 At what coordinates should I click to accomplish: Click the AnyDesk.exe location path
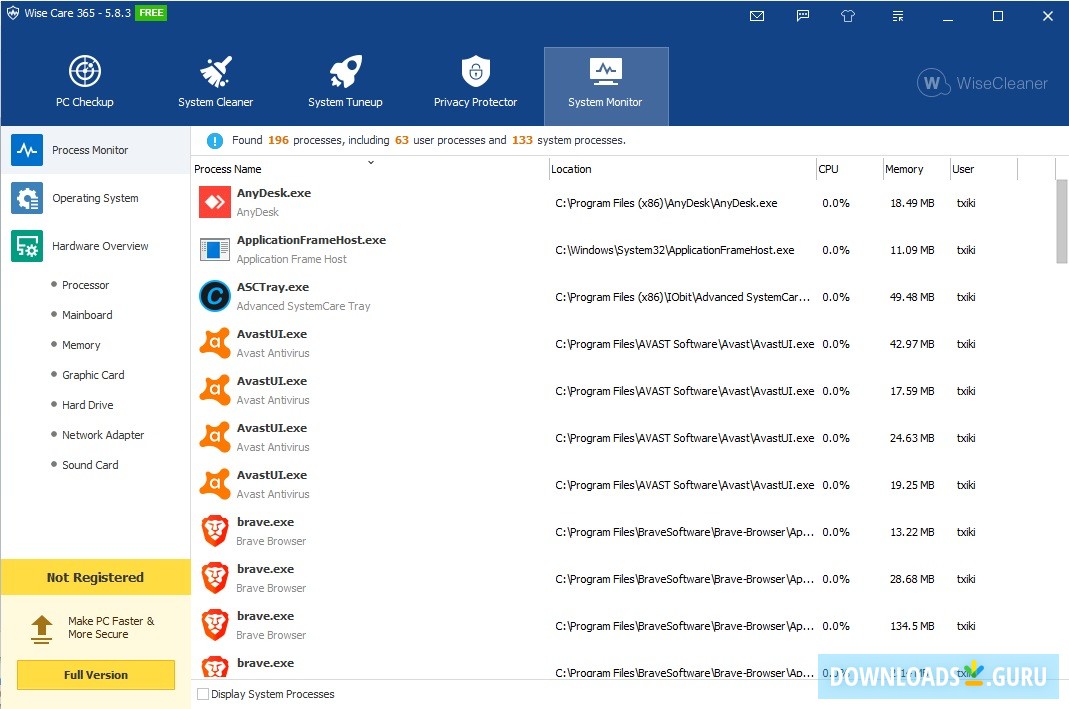(666, 203)
